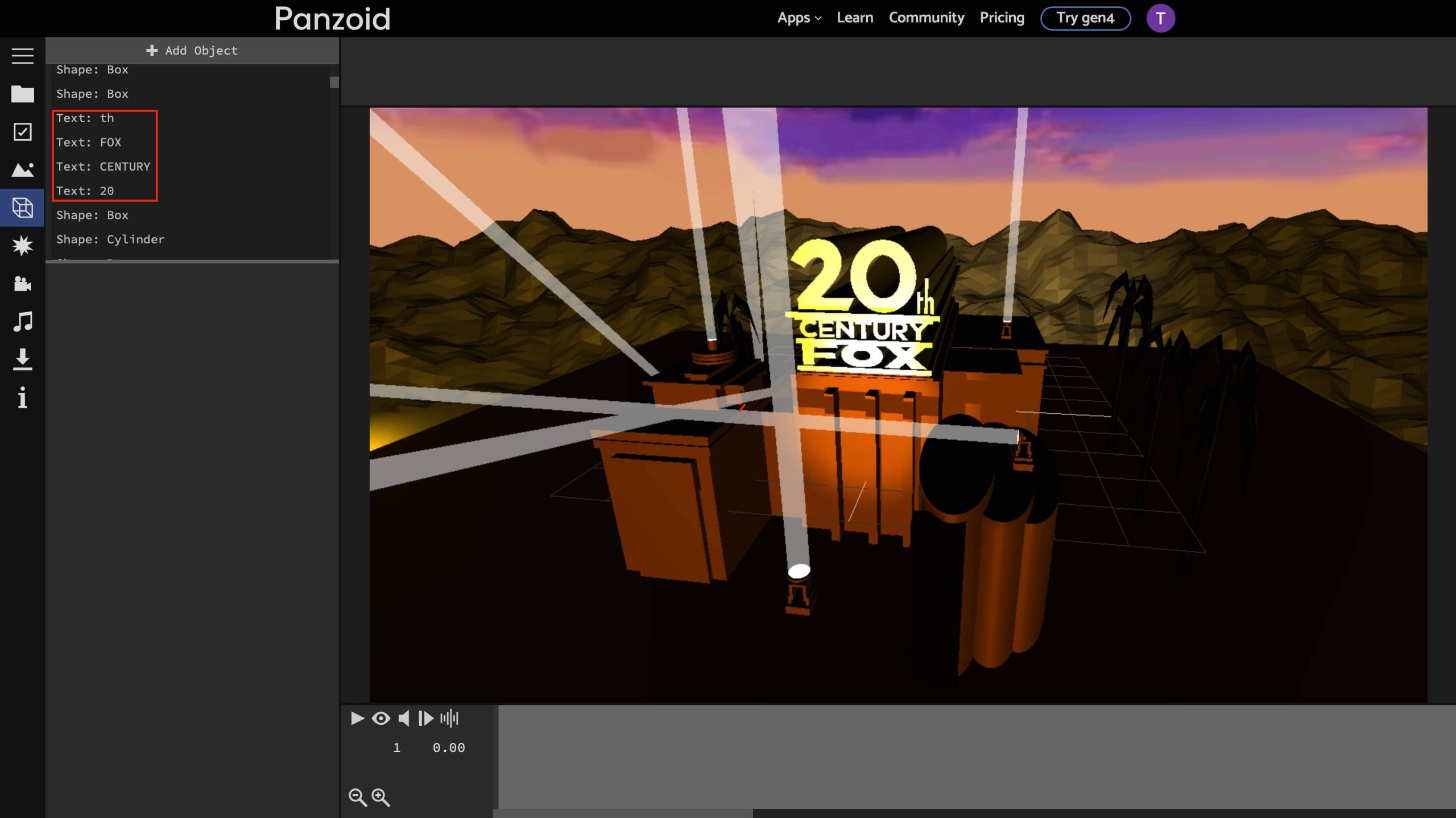Open the purple T user avatar menu
The width and height of the screenshot is (1456, 818).
(x=1160, y=18)
